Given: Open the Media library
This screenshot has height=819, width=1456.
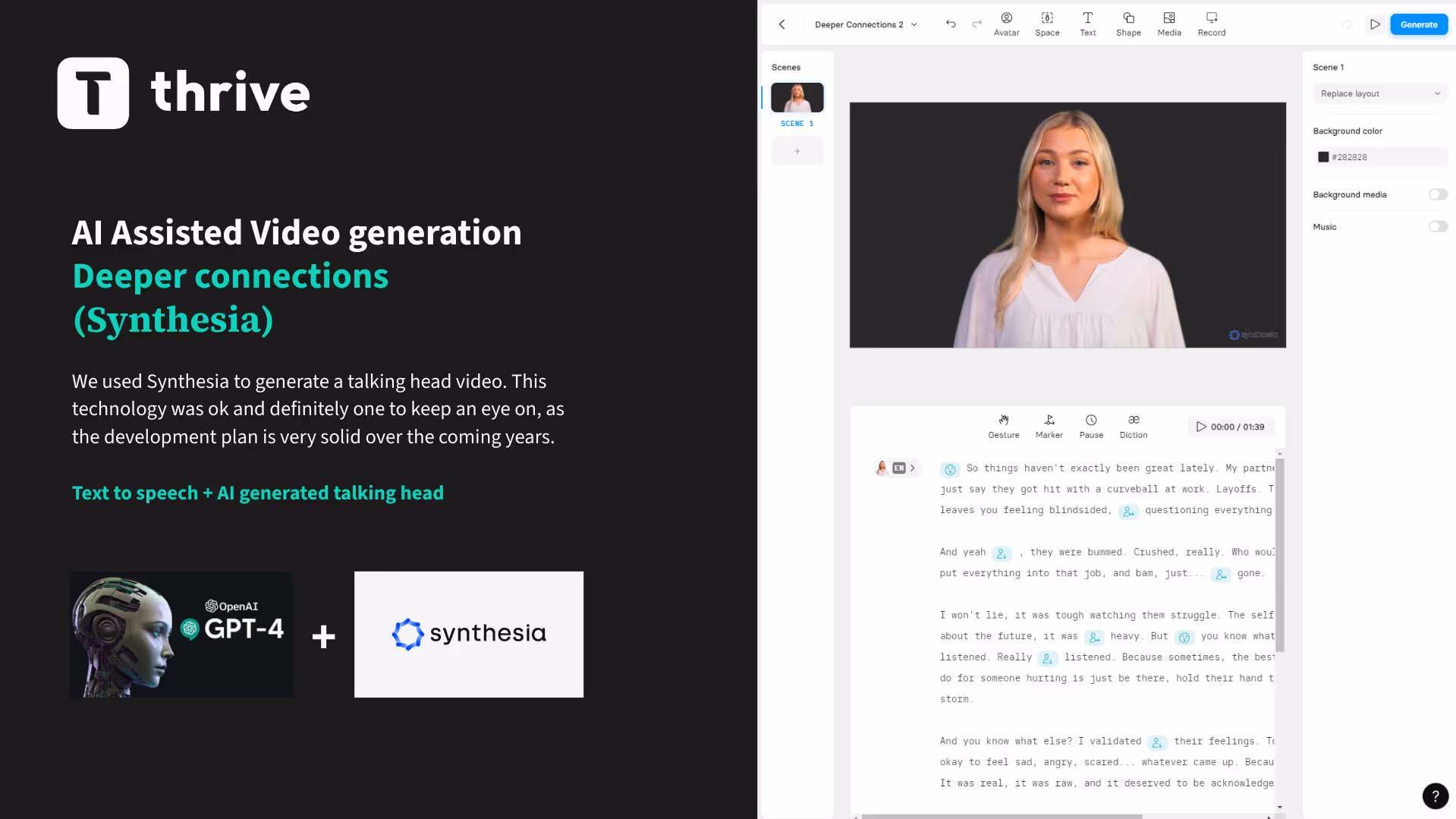Looking at the screenshot, I should [1169, 24].
